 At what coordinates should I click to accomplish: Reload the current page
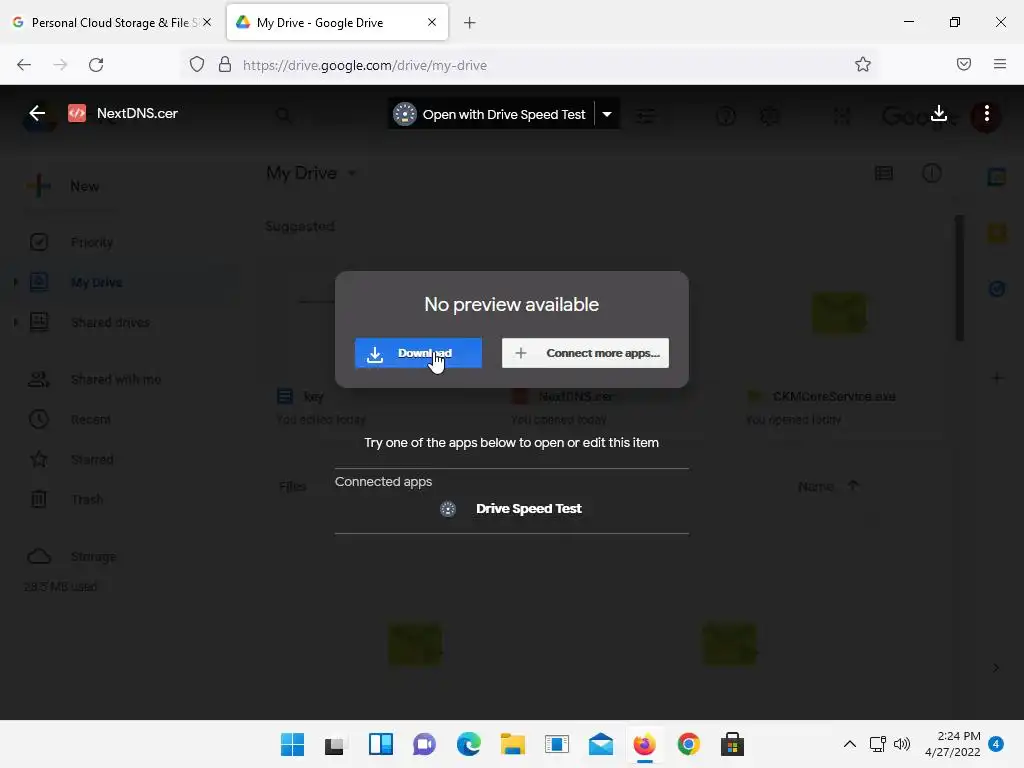coord(96,65)
